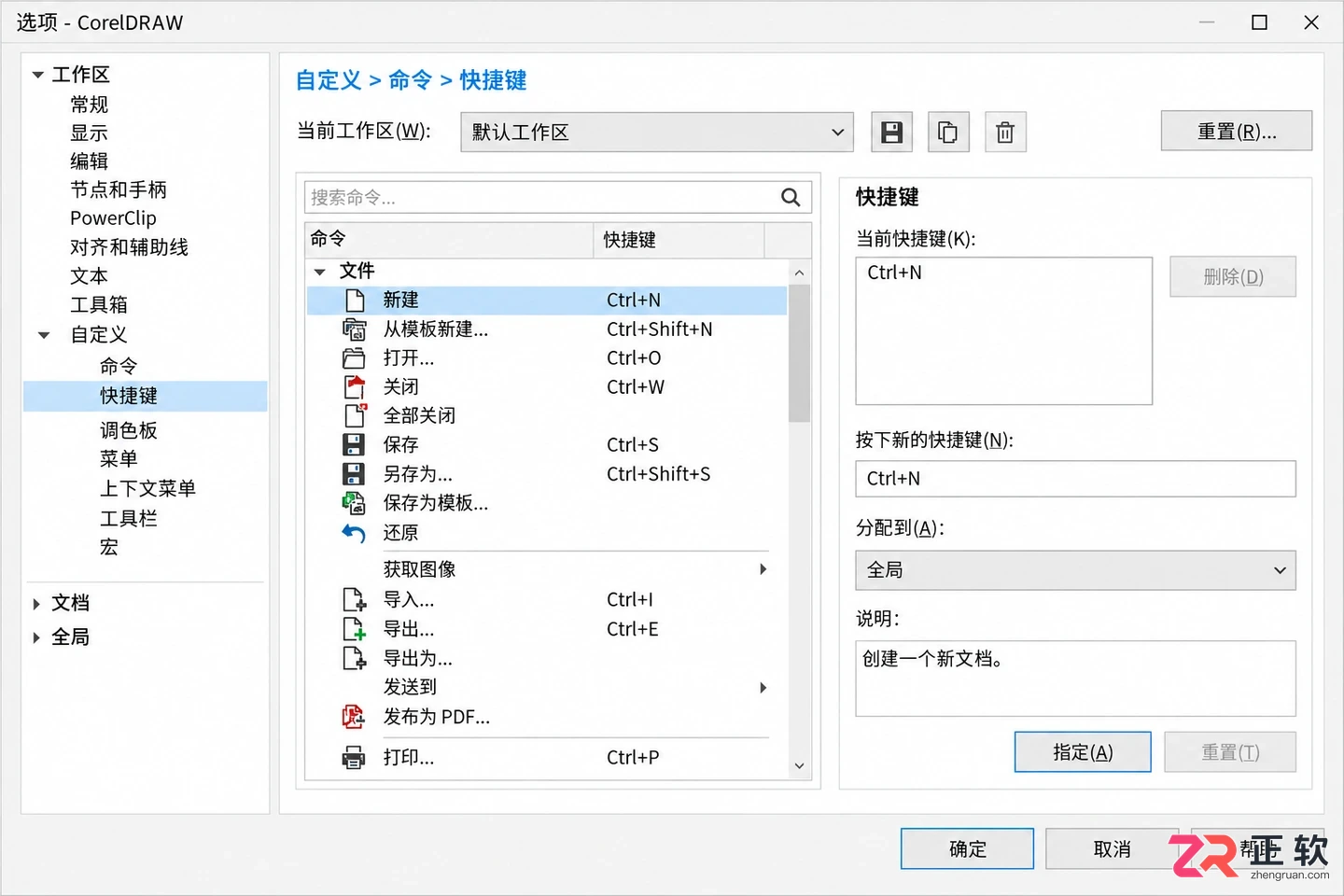Click the copy workspace icon

click(948, 132)
